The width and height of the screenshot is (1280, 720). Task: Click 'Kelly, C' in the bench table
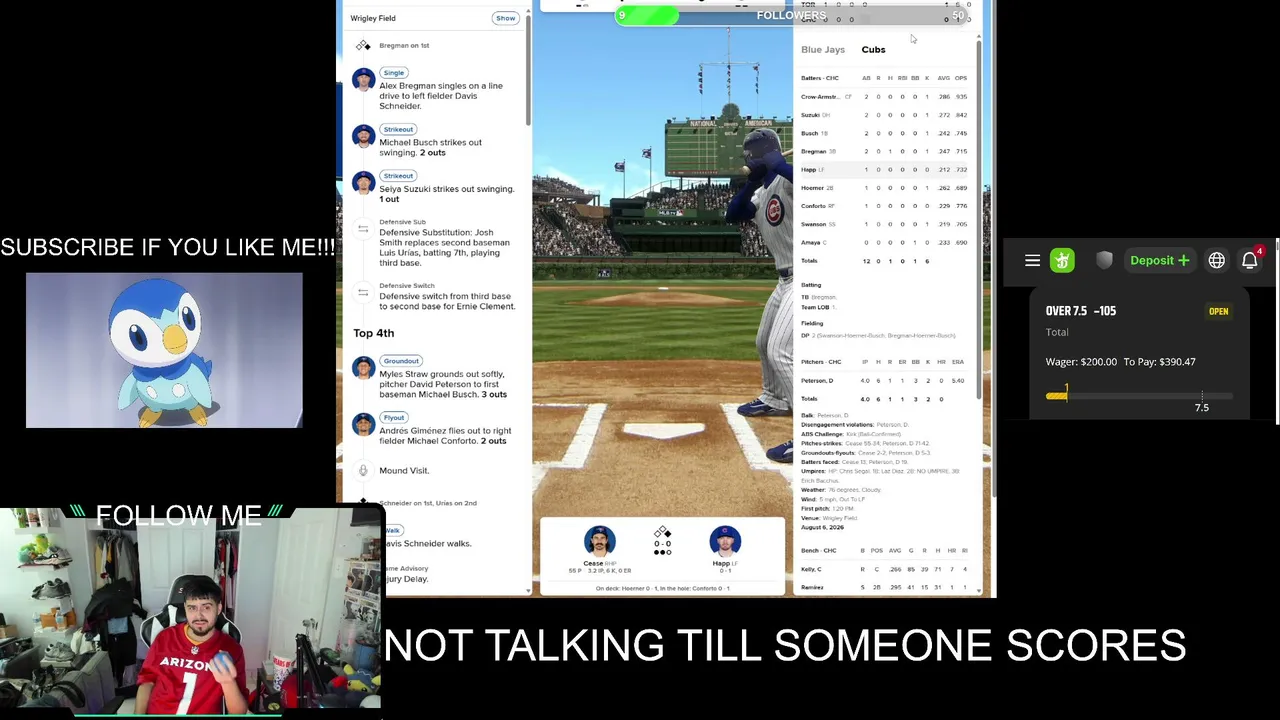click(x=812, y=569)
